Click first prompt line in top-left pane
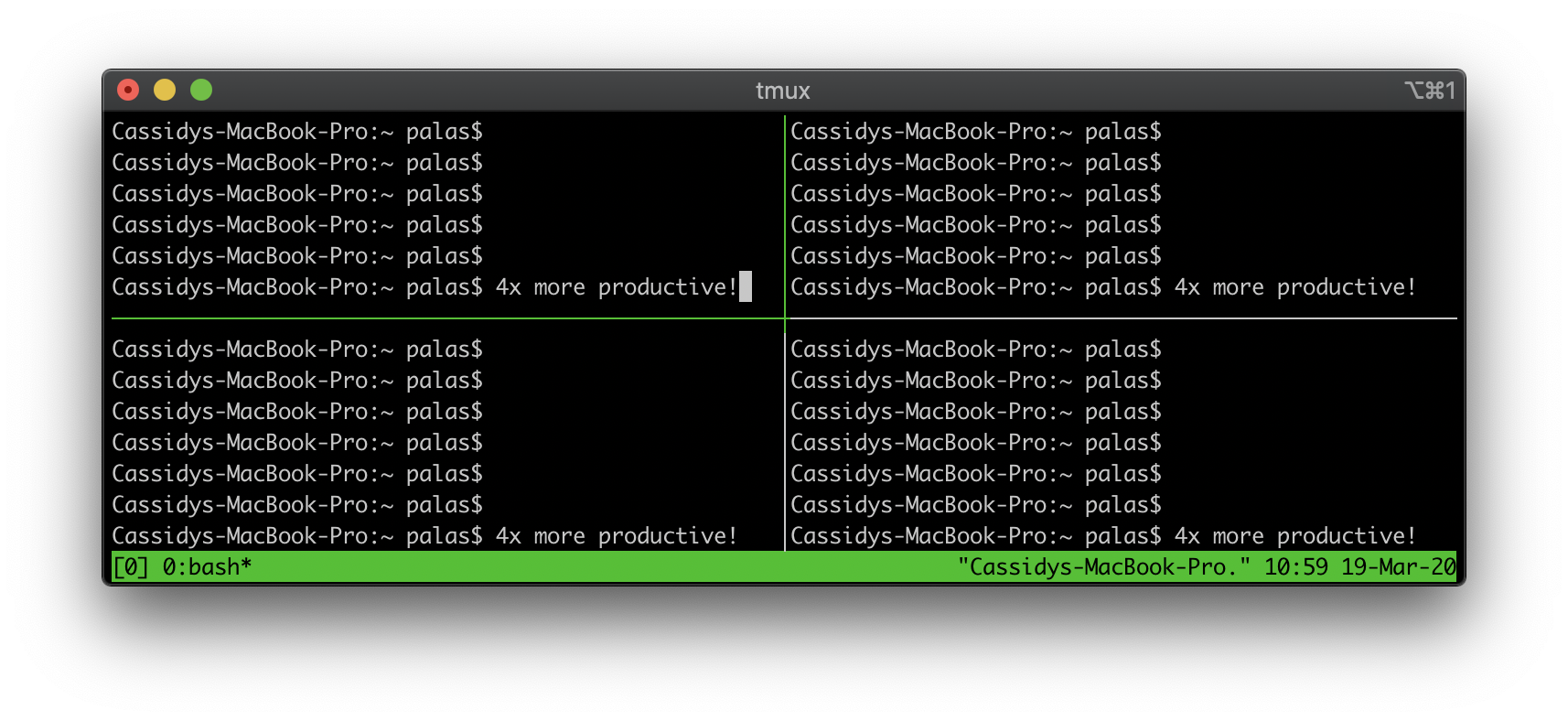1568x721 pixels. pyautogui.click(x=297, y=132)
